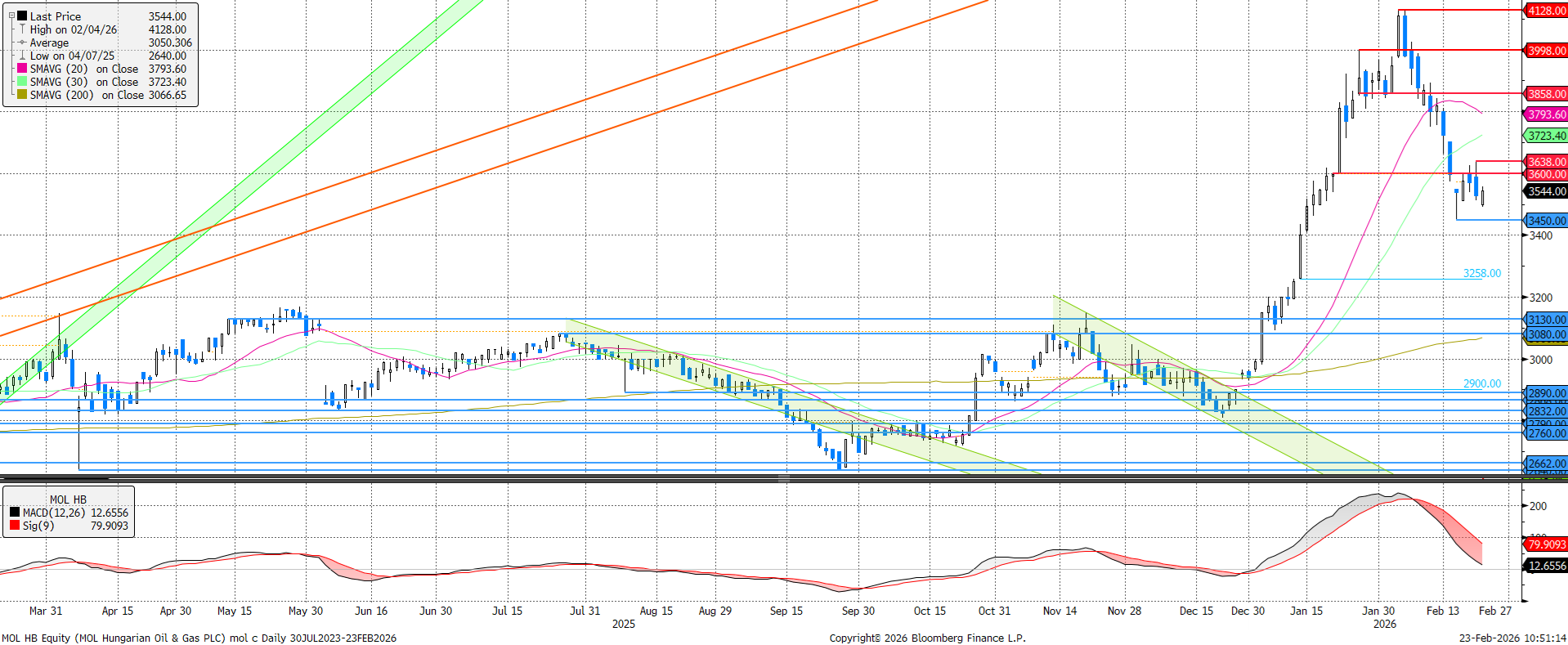Click the magenta SMAVG (20) swatch

click(x=22, y=69)
